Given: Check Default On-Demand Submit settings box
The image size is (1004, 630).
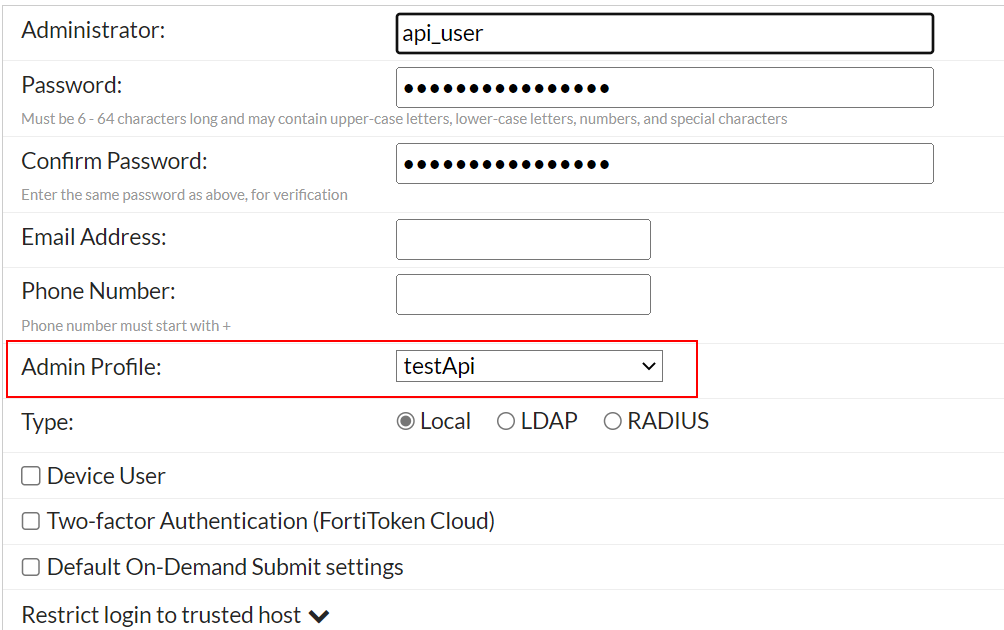Looking at the screenshot, I should tap(31, 568).
